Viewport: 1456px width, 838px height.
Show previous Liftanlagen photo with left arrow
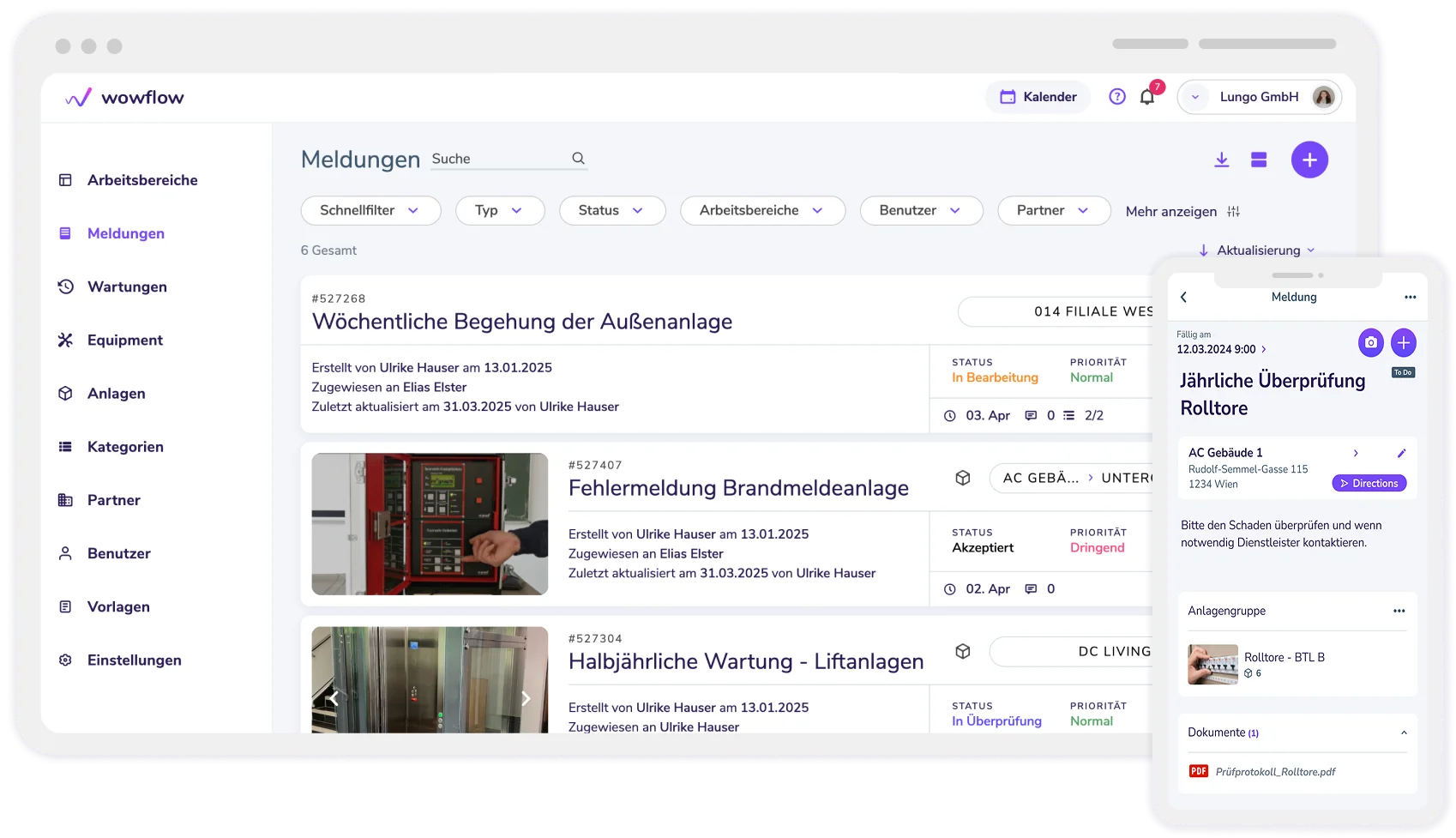pyautogui.click(x=334, y=699)
